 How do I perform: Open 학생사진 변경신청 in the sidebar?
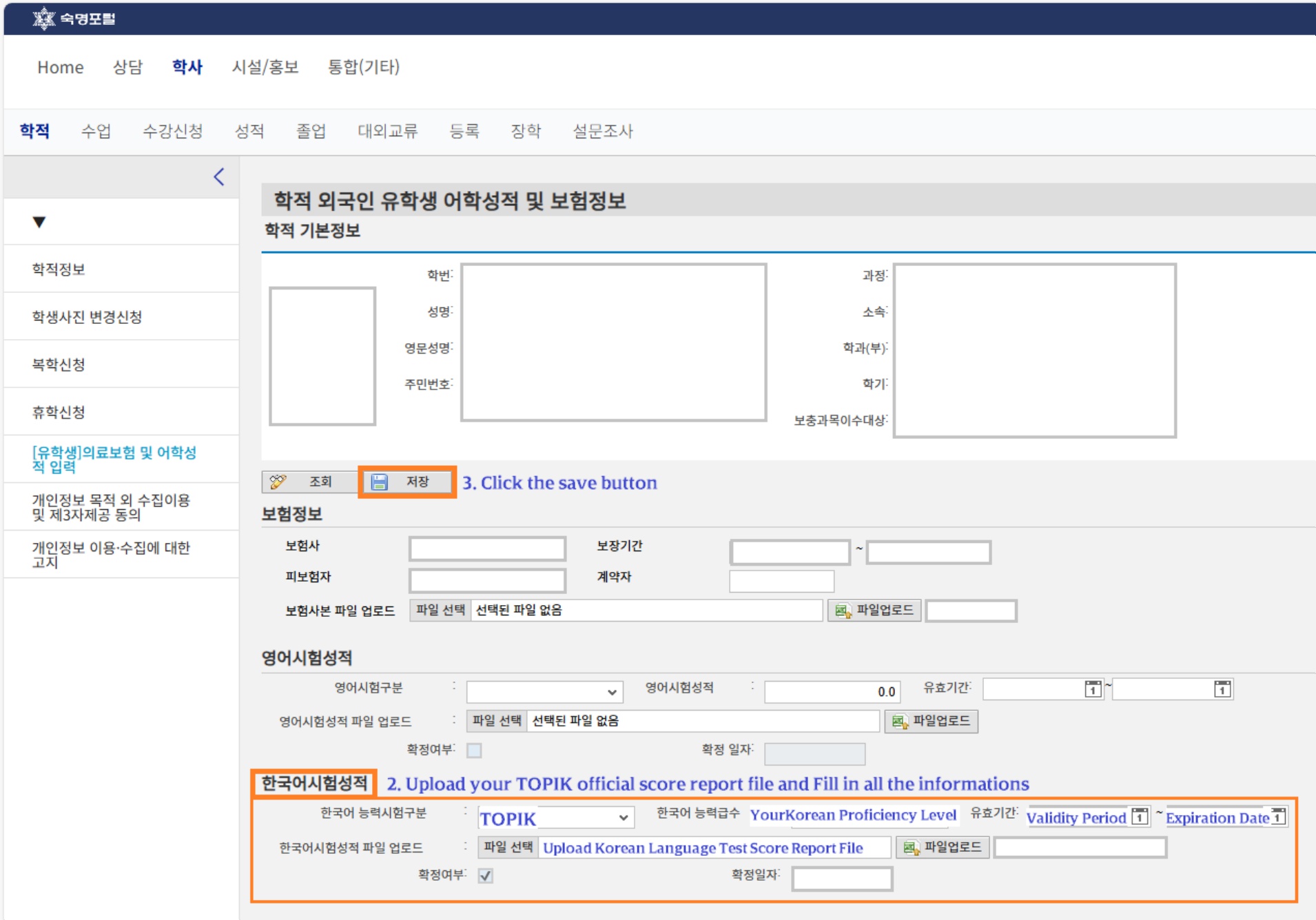[x=87, y=317]
